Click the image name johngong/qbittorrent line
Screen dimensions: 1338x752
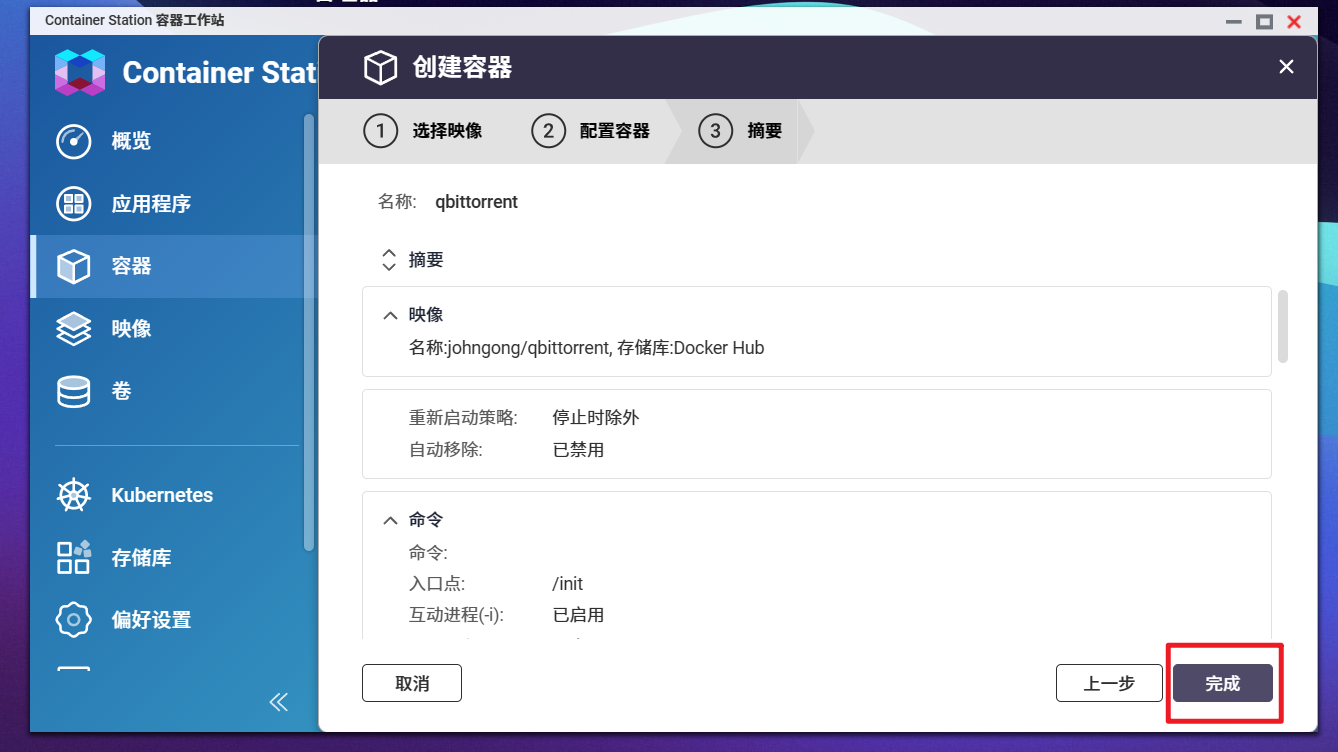(x=587, y=348)
